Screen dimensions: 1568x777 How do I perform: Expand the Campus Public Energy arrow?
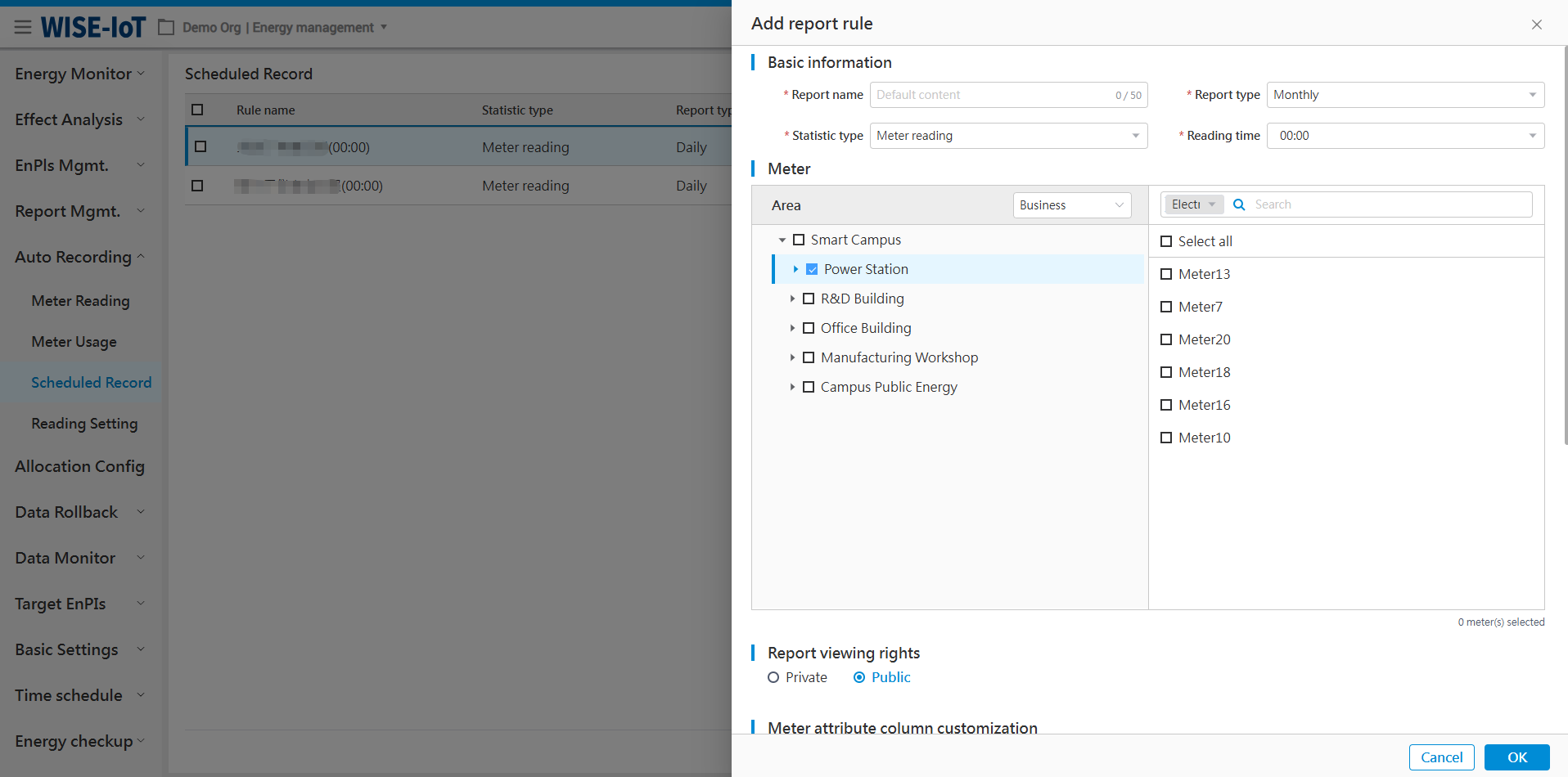(792, 387)
